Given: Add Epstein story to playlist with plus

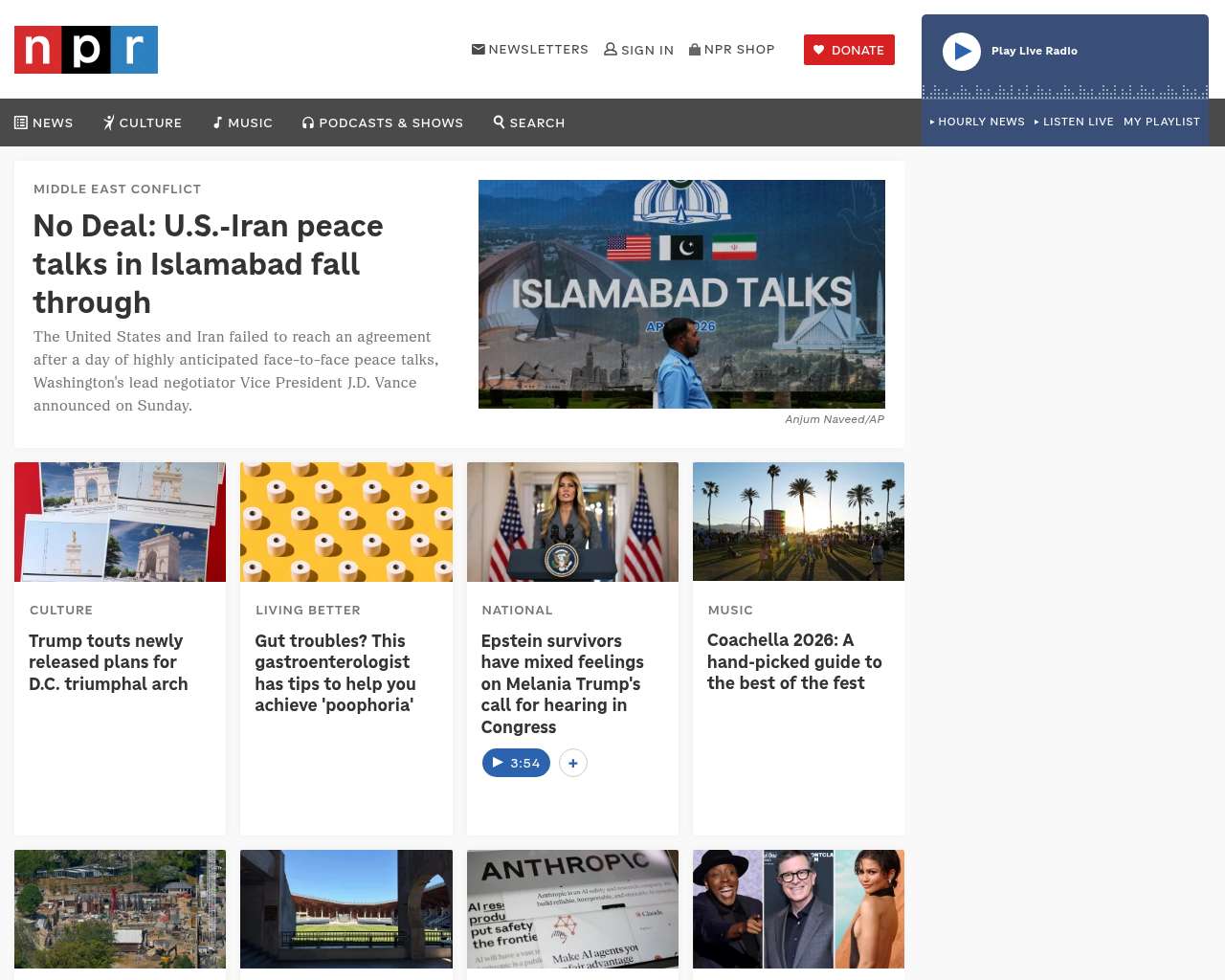Looking at the screenshot, I should pyautogui.click(x=573, y=763).
